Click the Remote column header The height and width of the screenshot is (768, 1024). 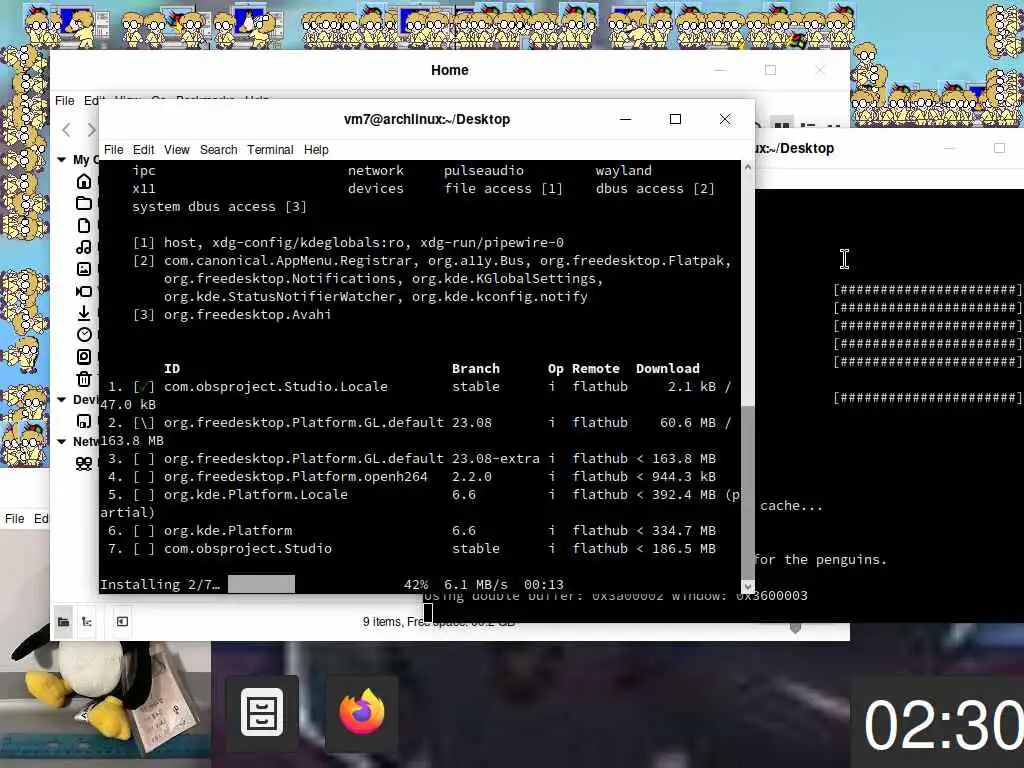click(596, 368)
